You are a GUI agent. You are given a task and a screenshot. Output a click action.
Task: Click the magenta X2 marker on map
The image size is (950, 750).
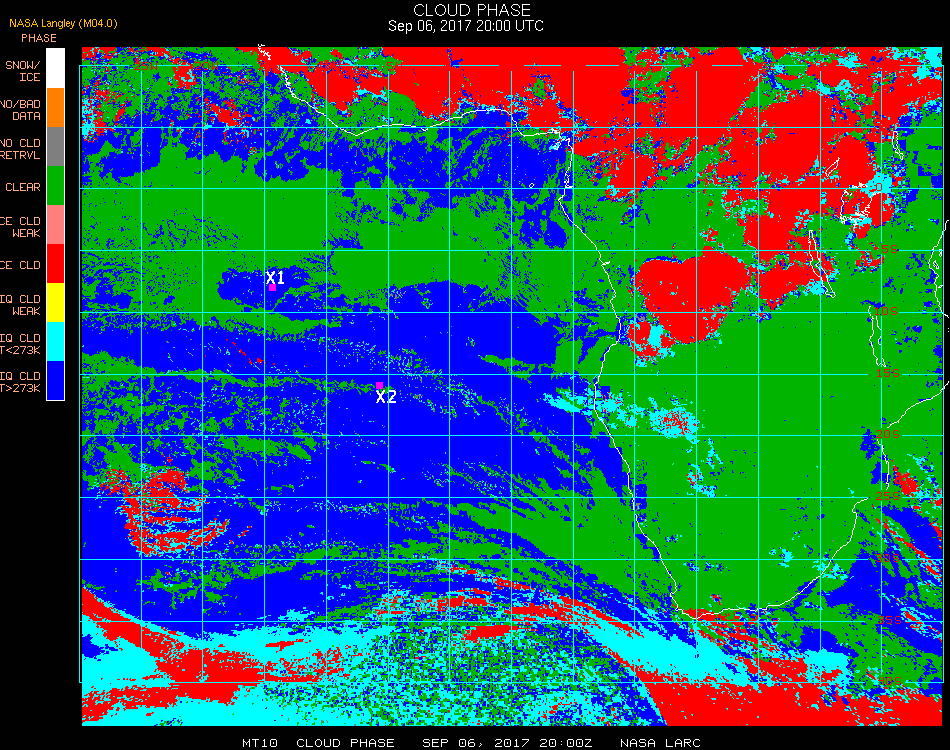coord(379,385)
